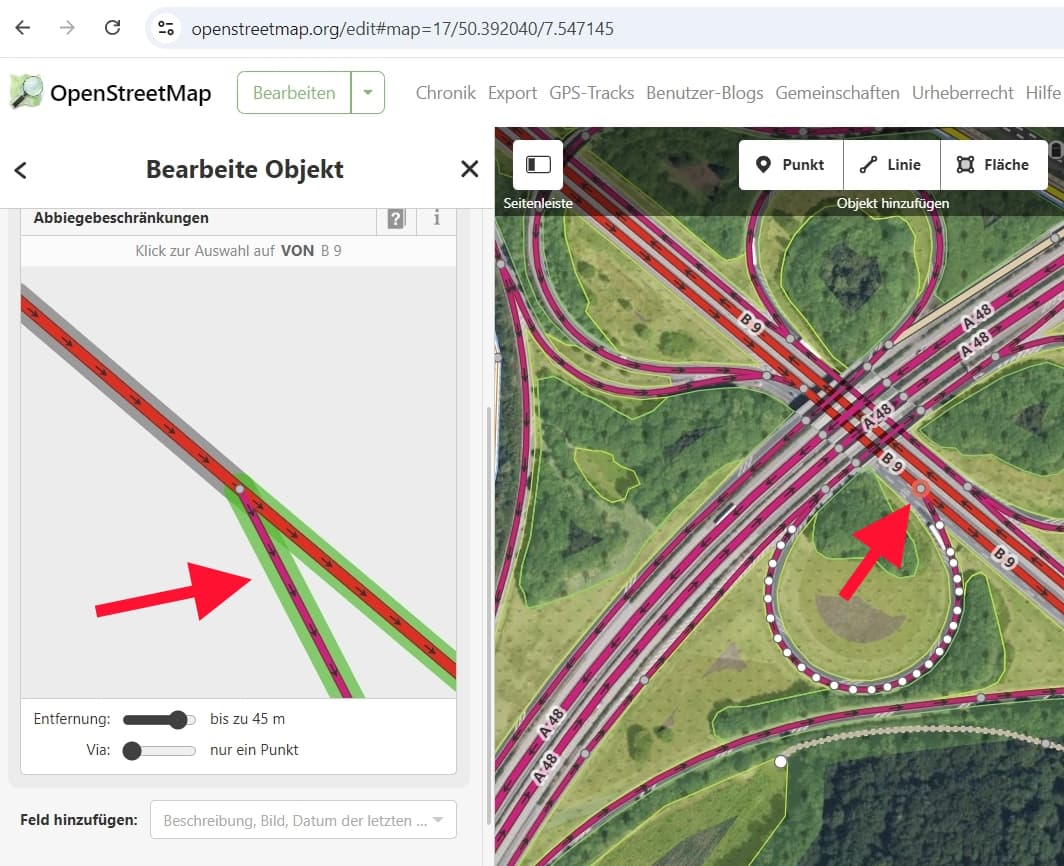Image resolution: width=1064 pixels, height=866 pixels.
Task: Click the browser back arrow
Action: click(x=23, y=28)
